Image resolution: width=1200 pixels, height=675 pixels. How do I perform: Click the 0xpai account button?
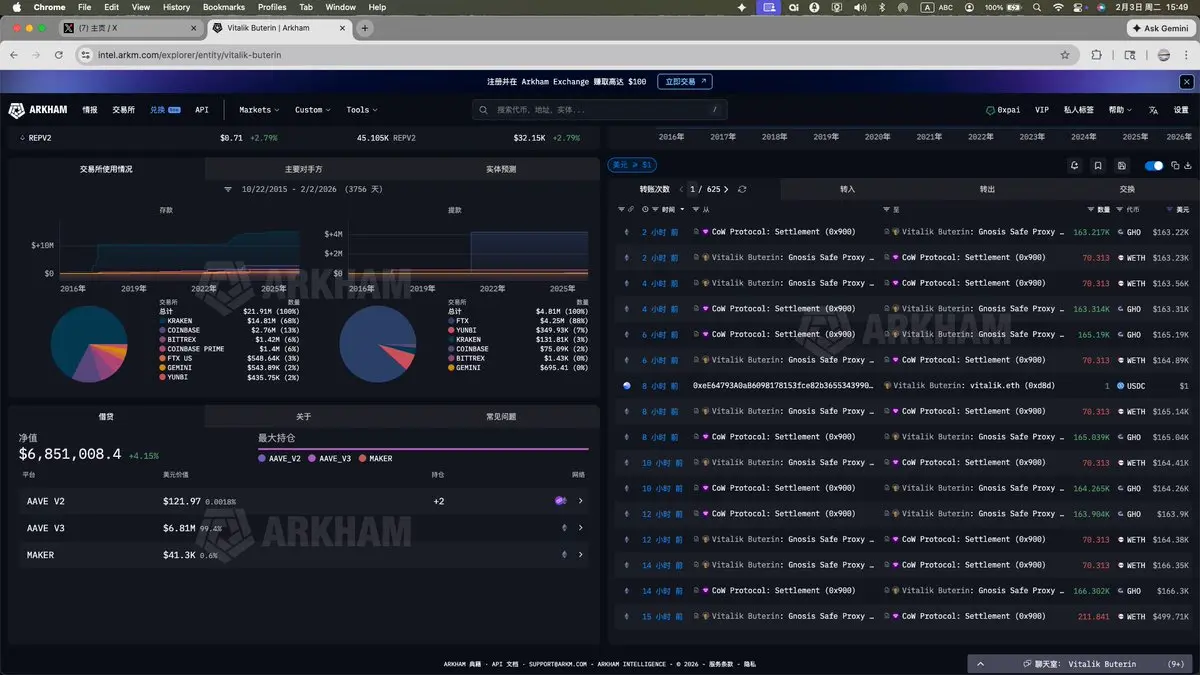(x=1003, y=110)
